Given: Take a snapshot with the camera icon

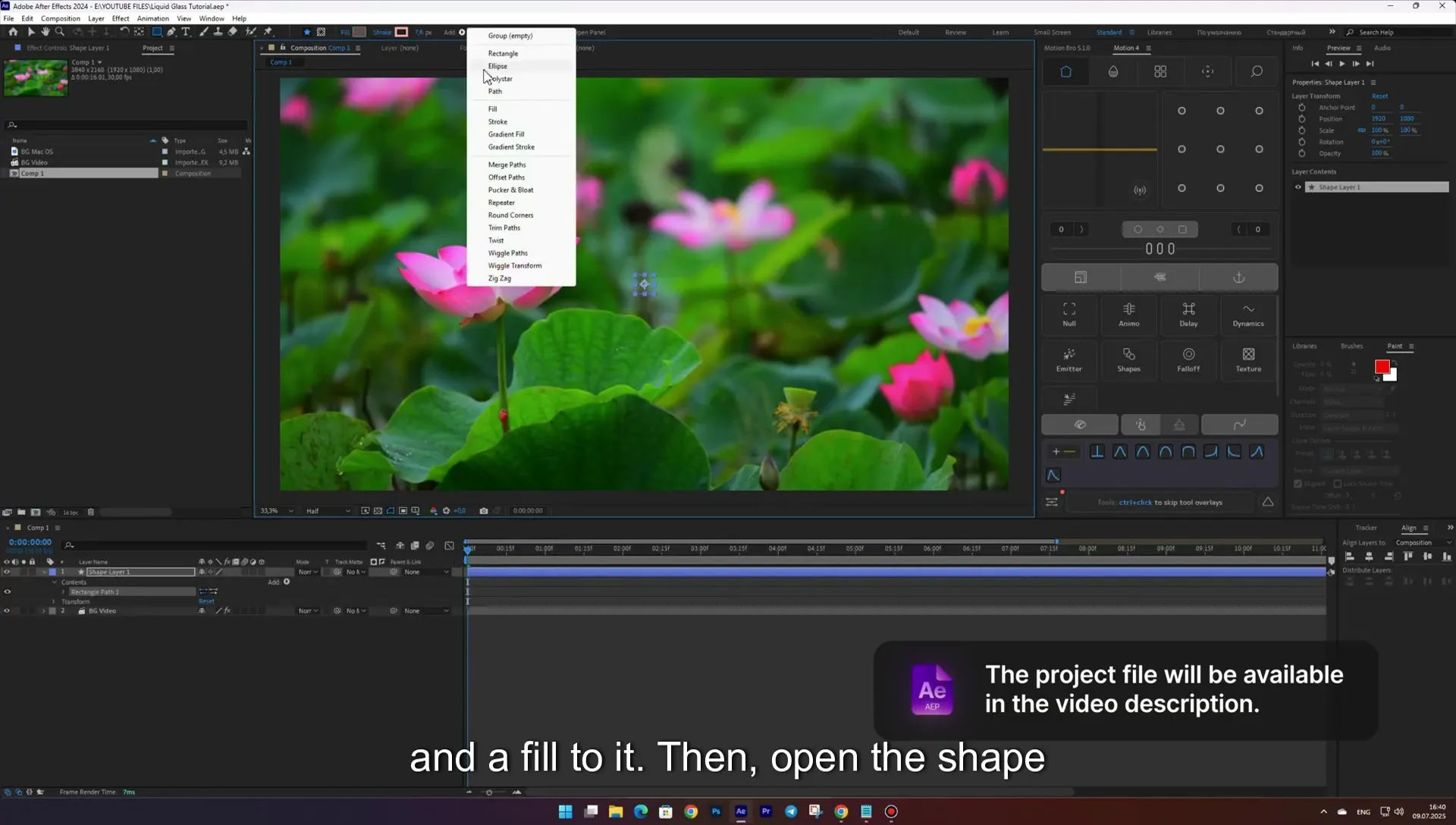Looking at the screenshot, I should (484, 511).
